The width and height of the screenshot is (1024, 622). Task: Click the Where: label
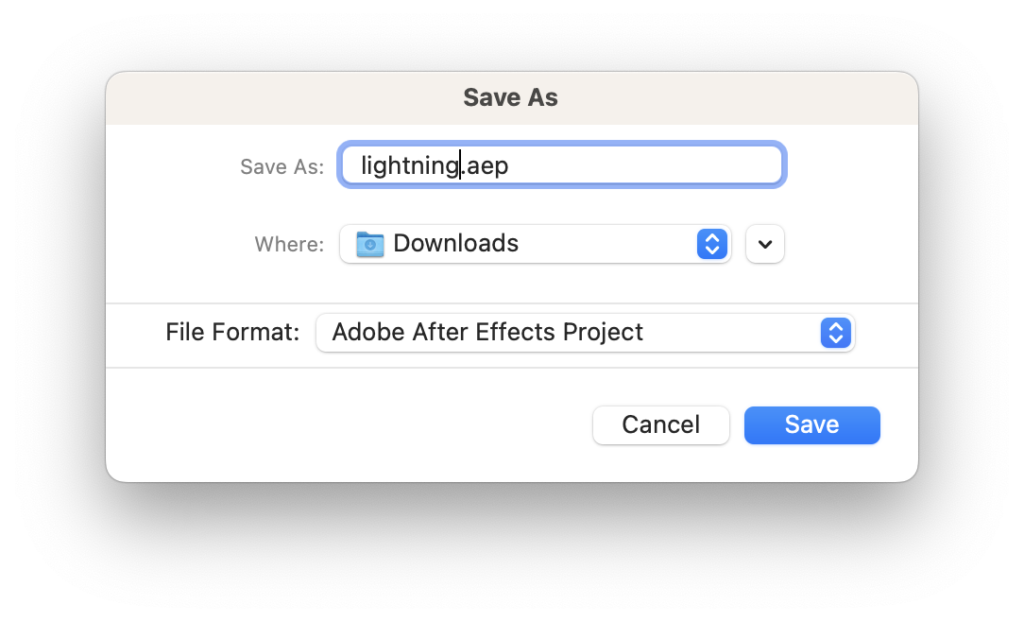coord(289,244)
